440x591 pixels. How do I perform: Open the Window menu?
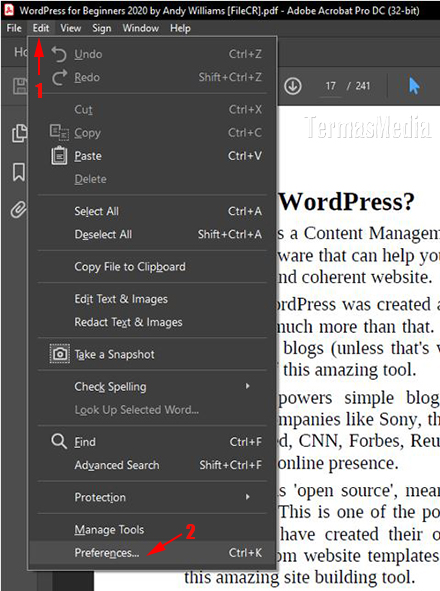(141, 28)
